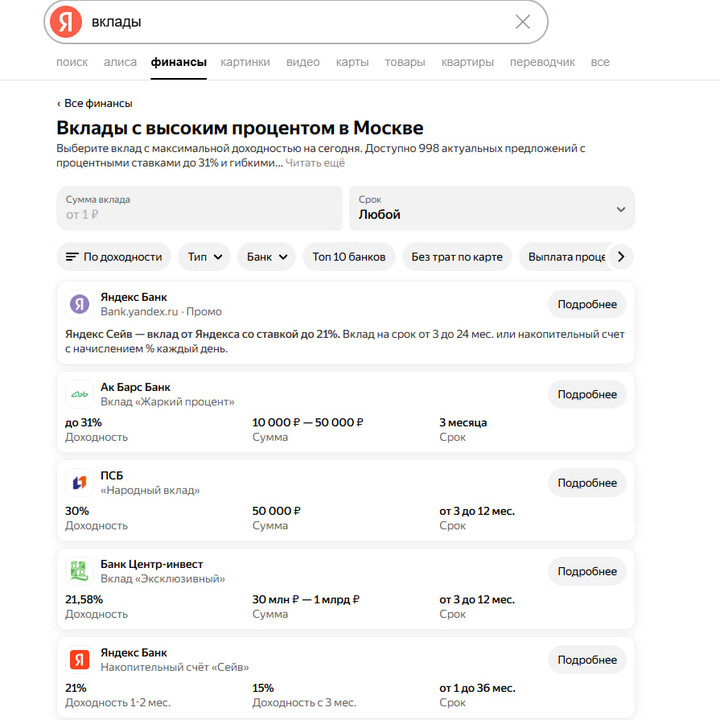Click the red Yandex Bank Сейв logo
Image resolution: width=720 pixels, height=720 pixels.
[79, 660]
